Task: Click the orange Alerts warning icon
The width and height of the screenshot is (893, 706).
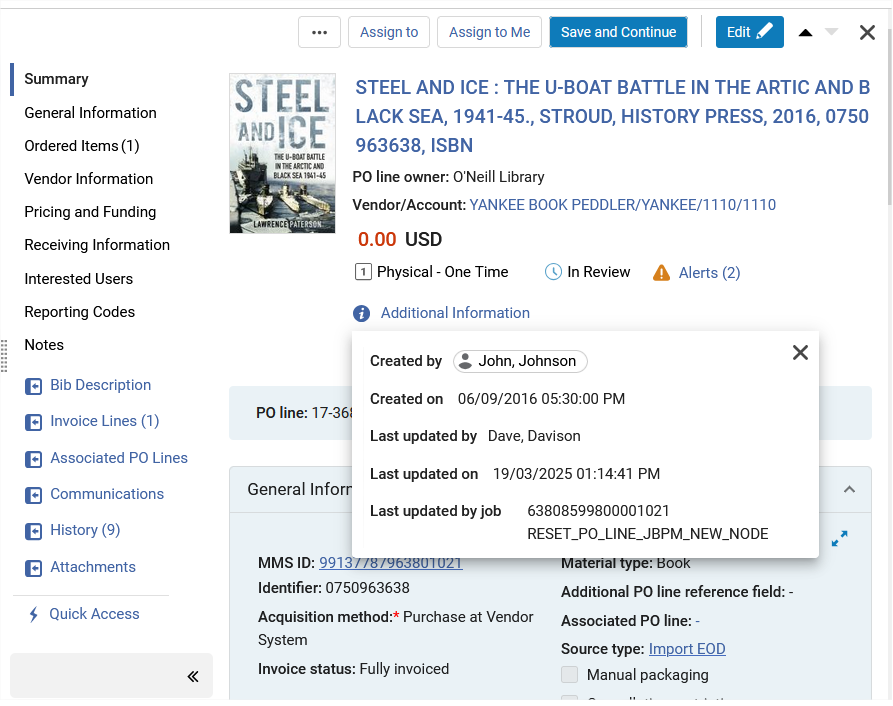Action: (x=661, y=273)
